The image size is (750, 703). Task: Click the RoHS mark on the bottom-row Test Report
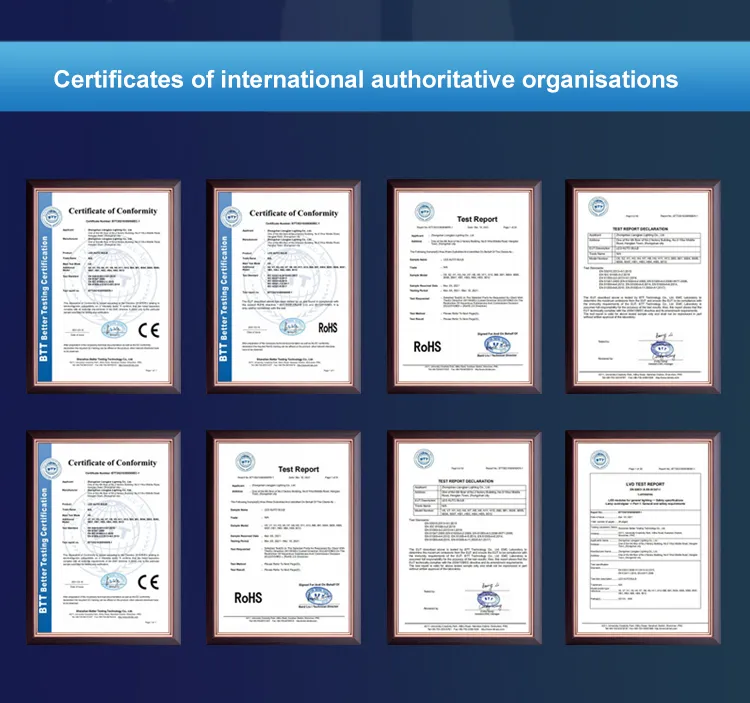pyautogui.click(x=248, y=598)
